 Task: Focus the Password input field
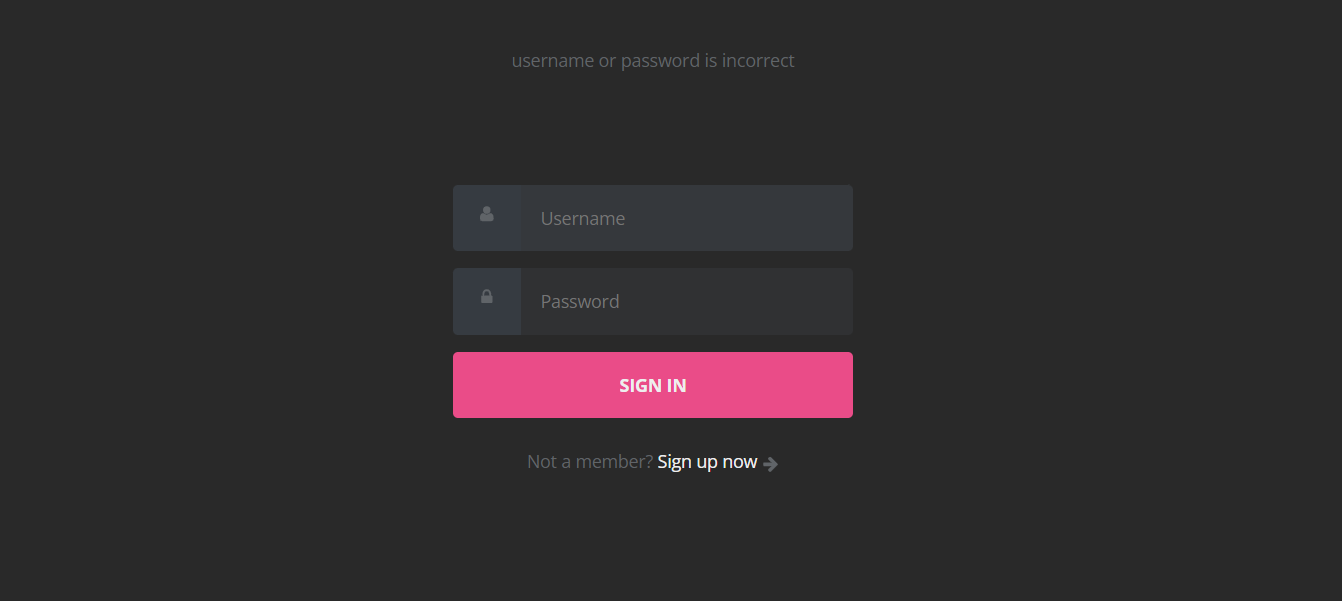[687, 301]
